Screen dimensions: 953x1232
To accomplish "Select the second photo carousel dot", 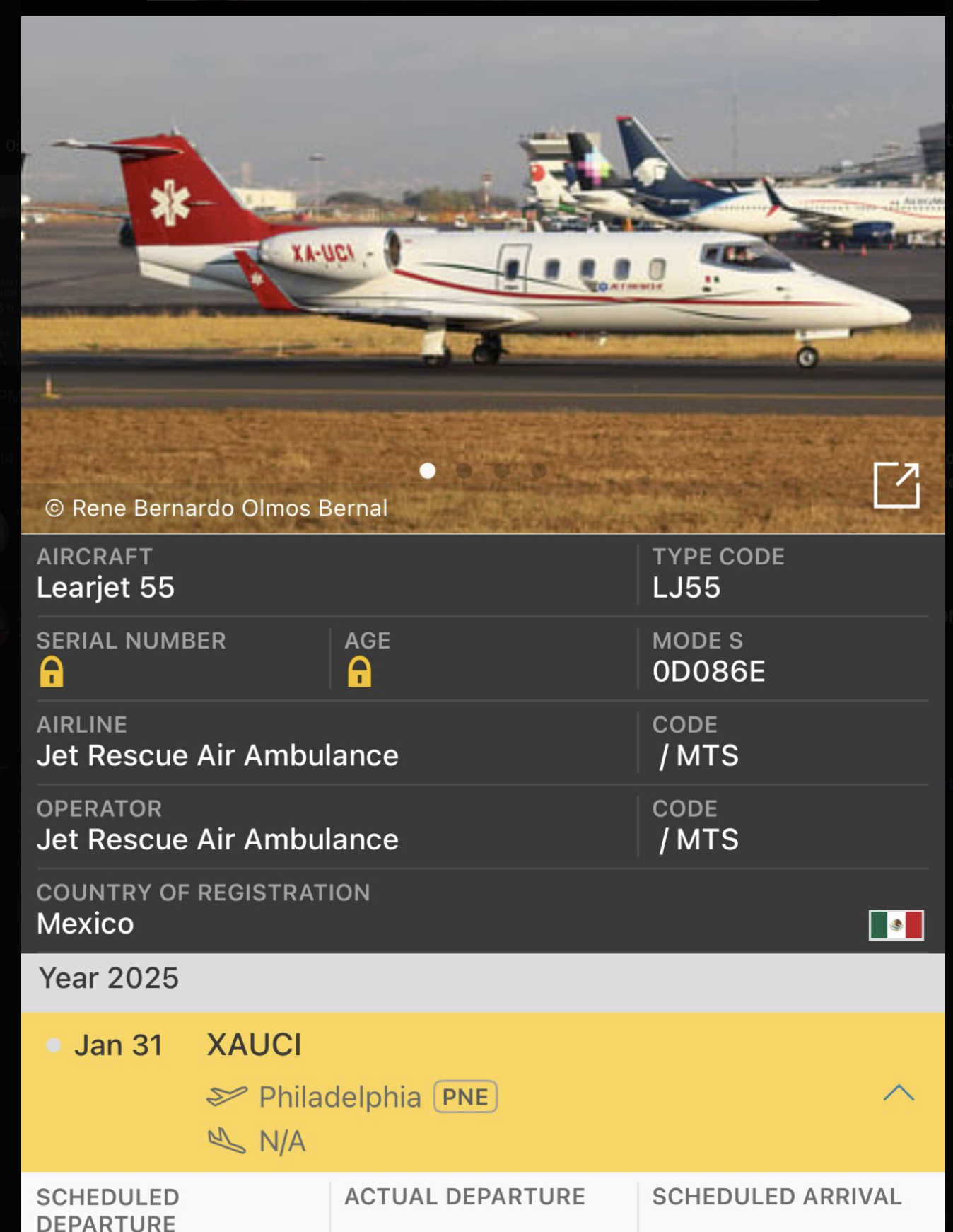I will (464, 470).
